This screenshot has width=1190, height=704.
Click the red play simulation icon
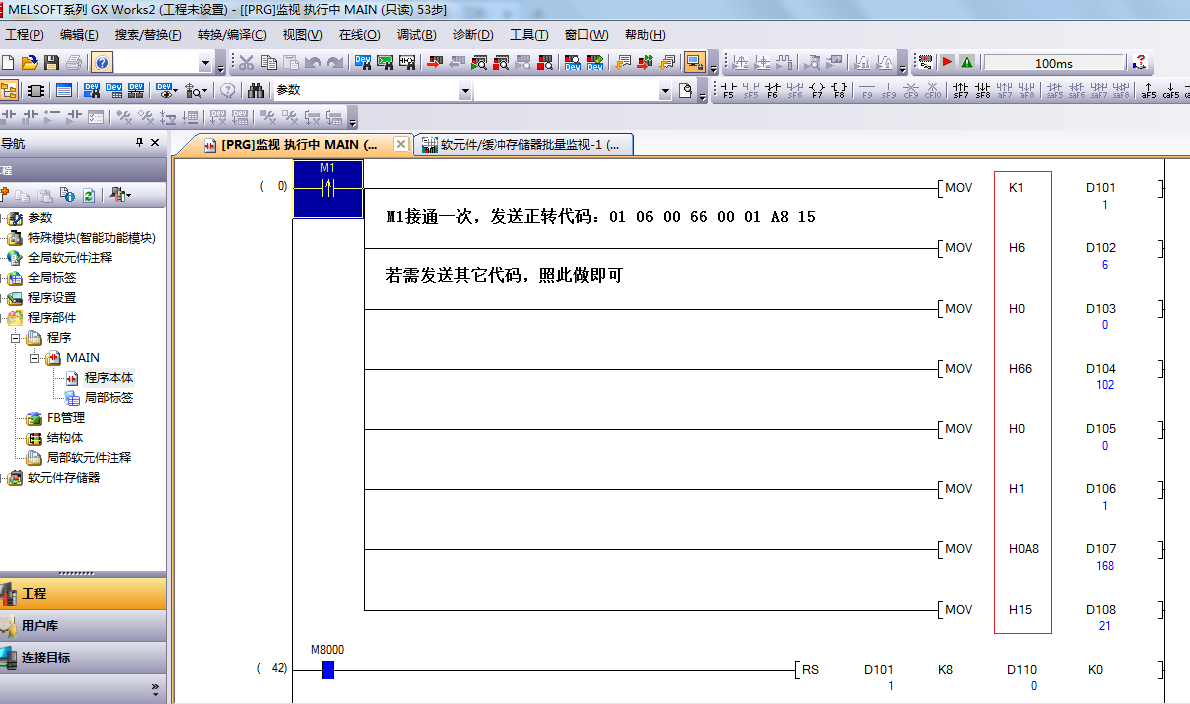[946, 63]
